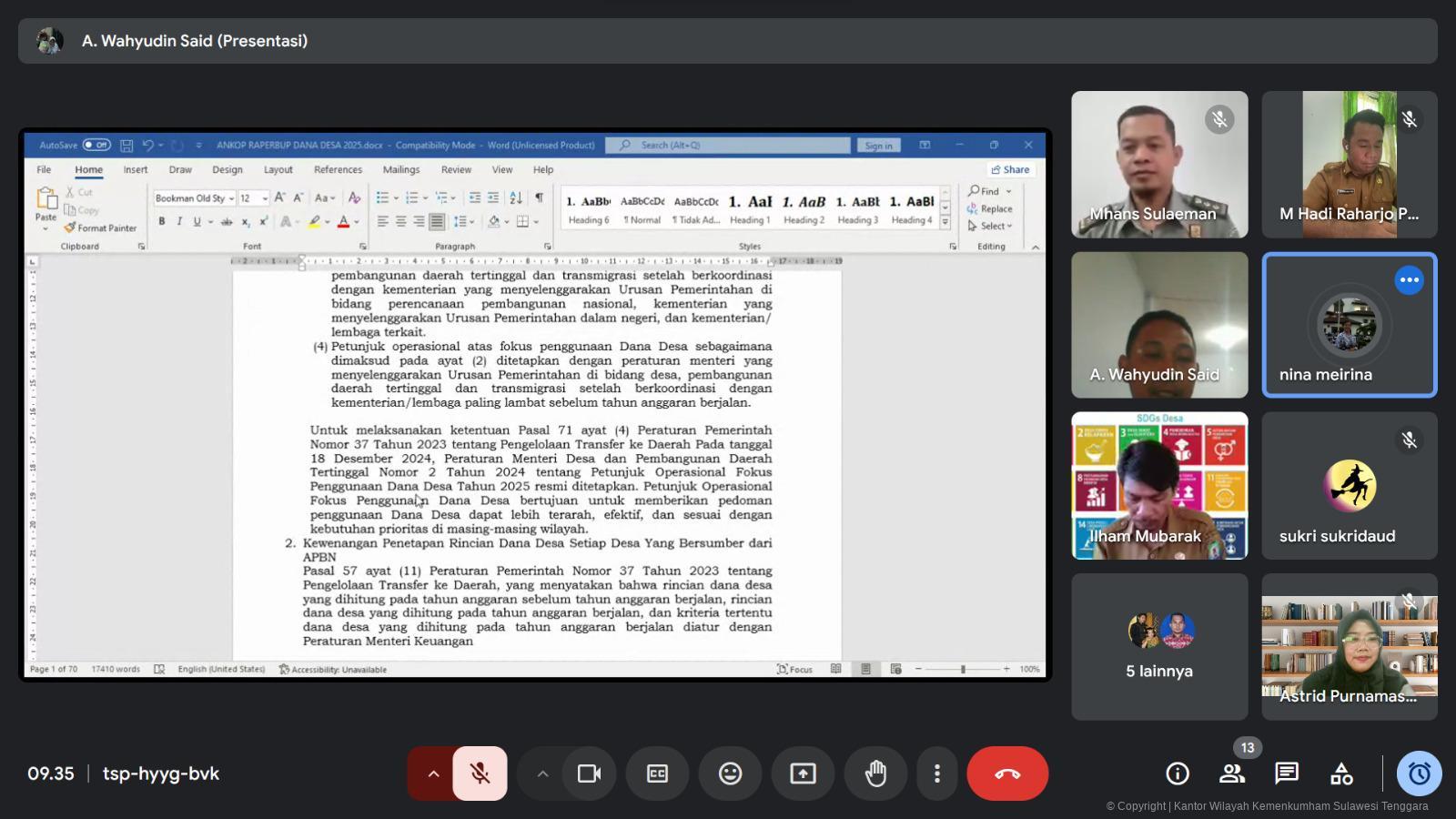Click Decrease Font Size icon
The width and height of the screenshot is (1456, 819).
coord(298,197)
